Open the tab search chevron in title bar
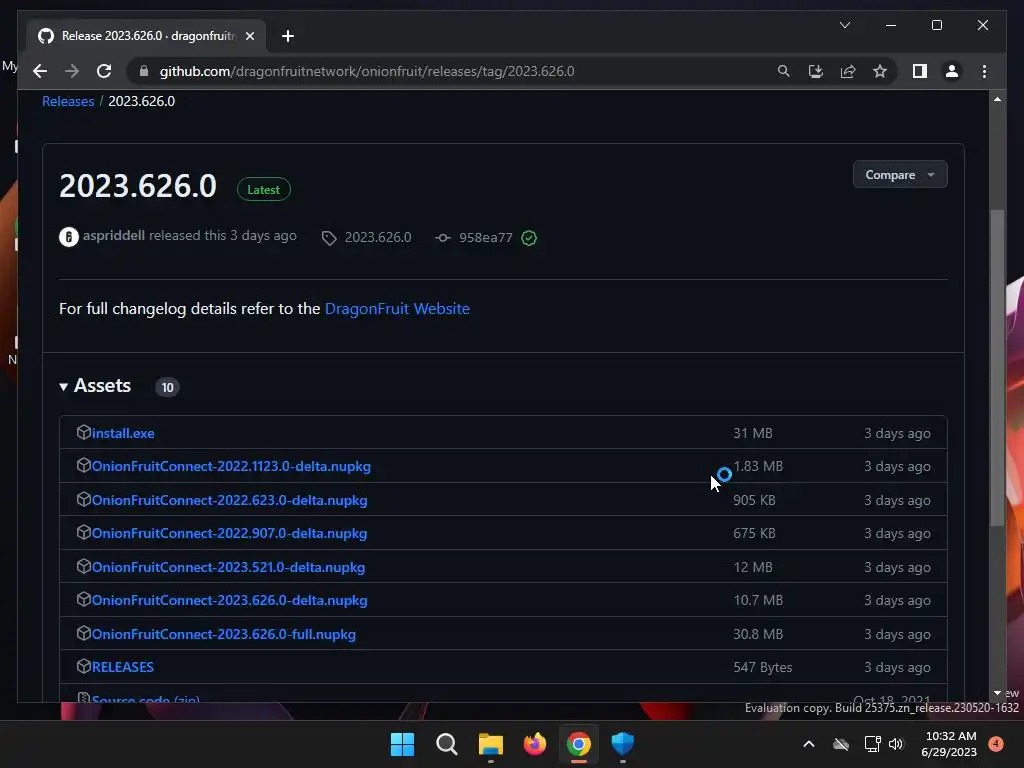Screen dimensions: 1024x768 [x=844, y=25]
